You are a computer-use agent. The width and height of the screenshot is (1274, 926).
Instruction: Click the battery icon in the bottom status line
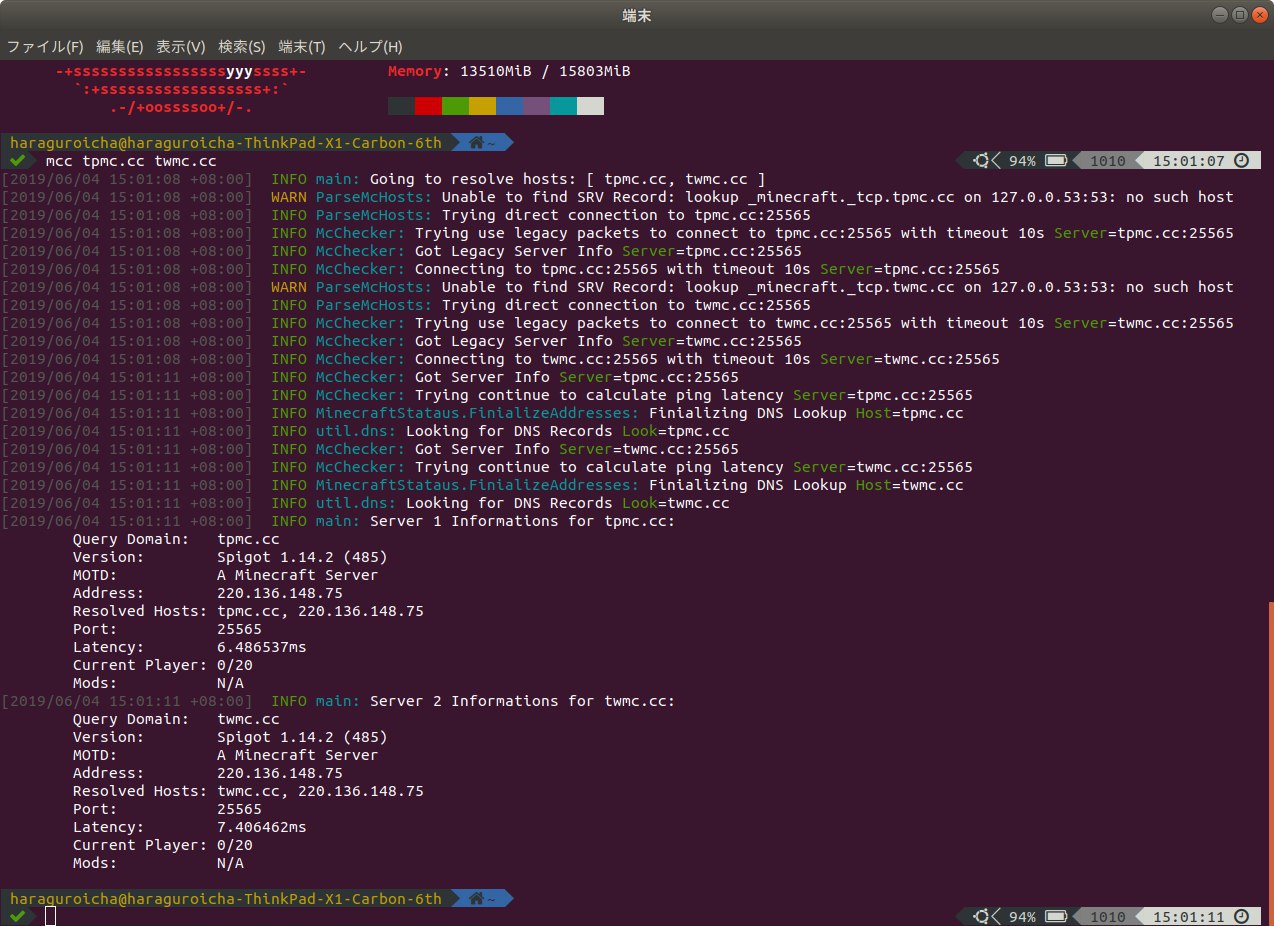[x=1055, y=916]
